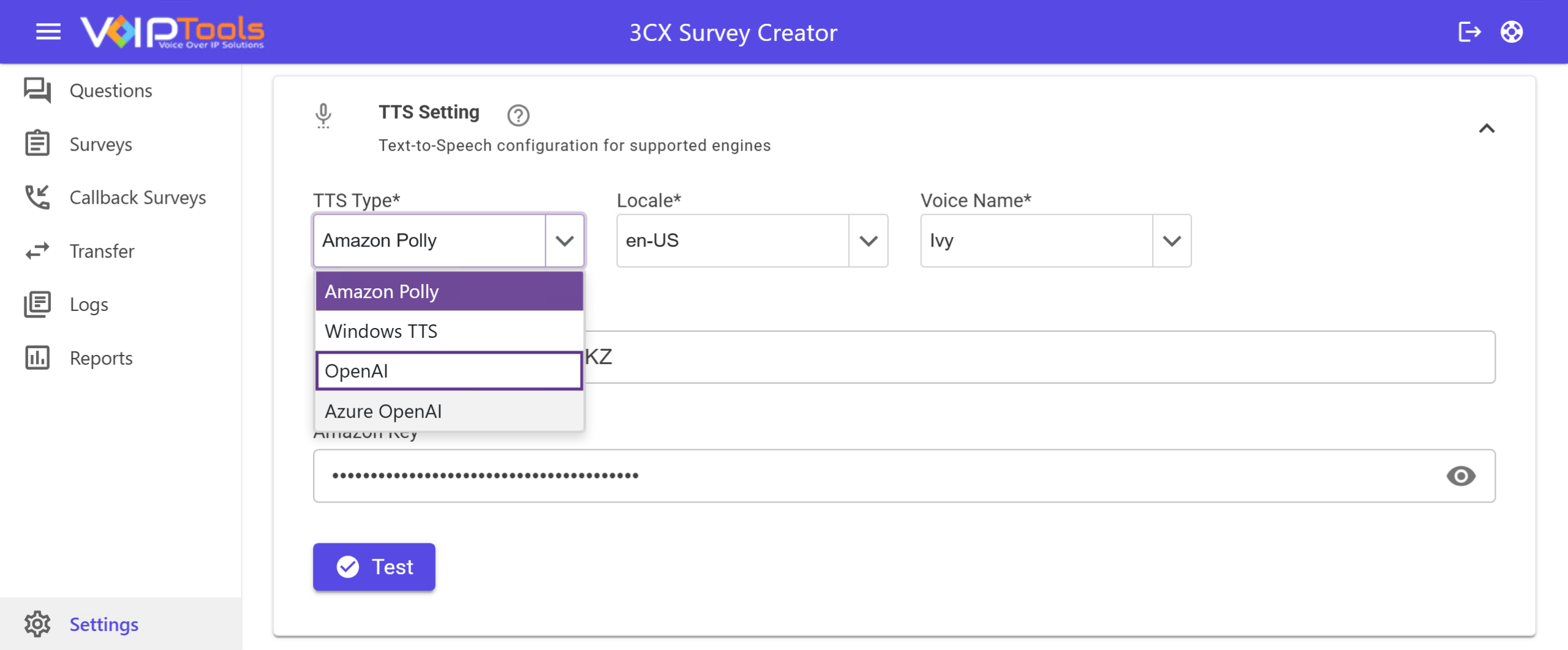Click the Settings gear icon in sidebar
The height and width of the screenshot is (650, 1568).
coord(37,624)
